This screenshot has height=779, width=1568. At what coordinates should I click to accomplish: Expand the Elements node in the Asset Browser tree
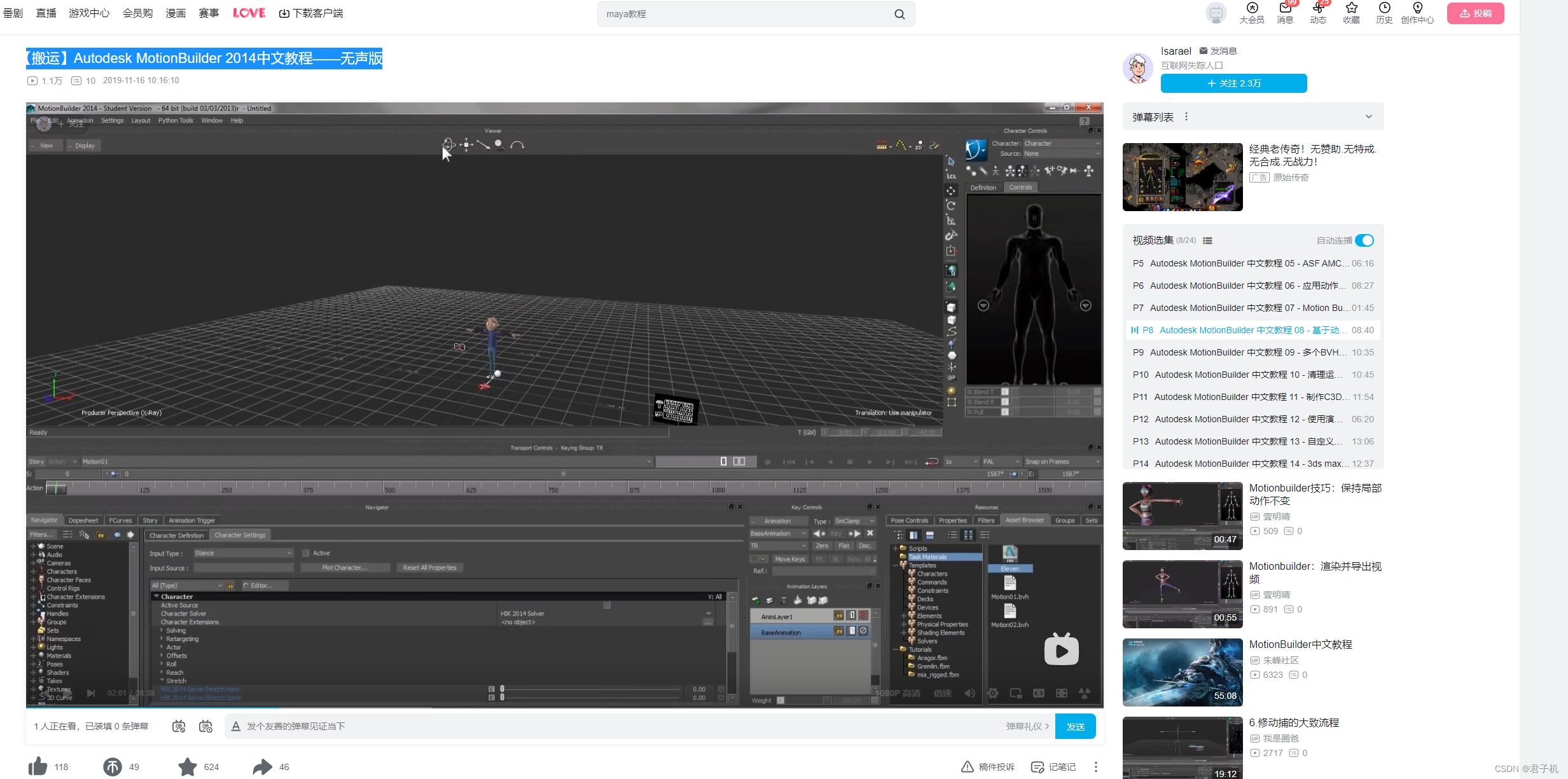pos(905,616)
